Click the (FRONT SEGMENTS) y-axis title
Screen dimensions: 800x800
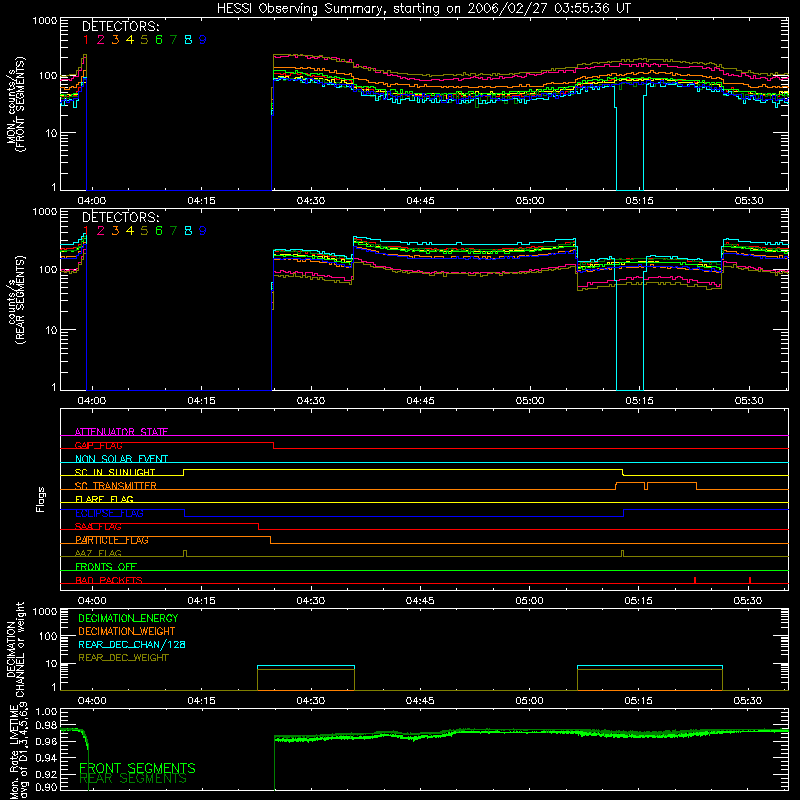[x=20, y=104]
